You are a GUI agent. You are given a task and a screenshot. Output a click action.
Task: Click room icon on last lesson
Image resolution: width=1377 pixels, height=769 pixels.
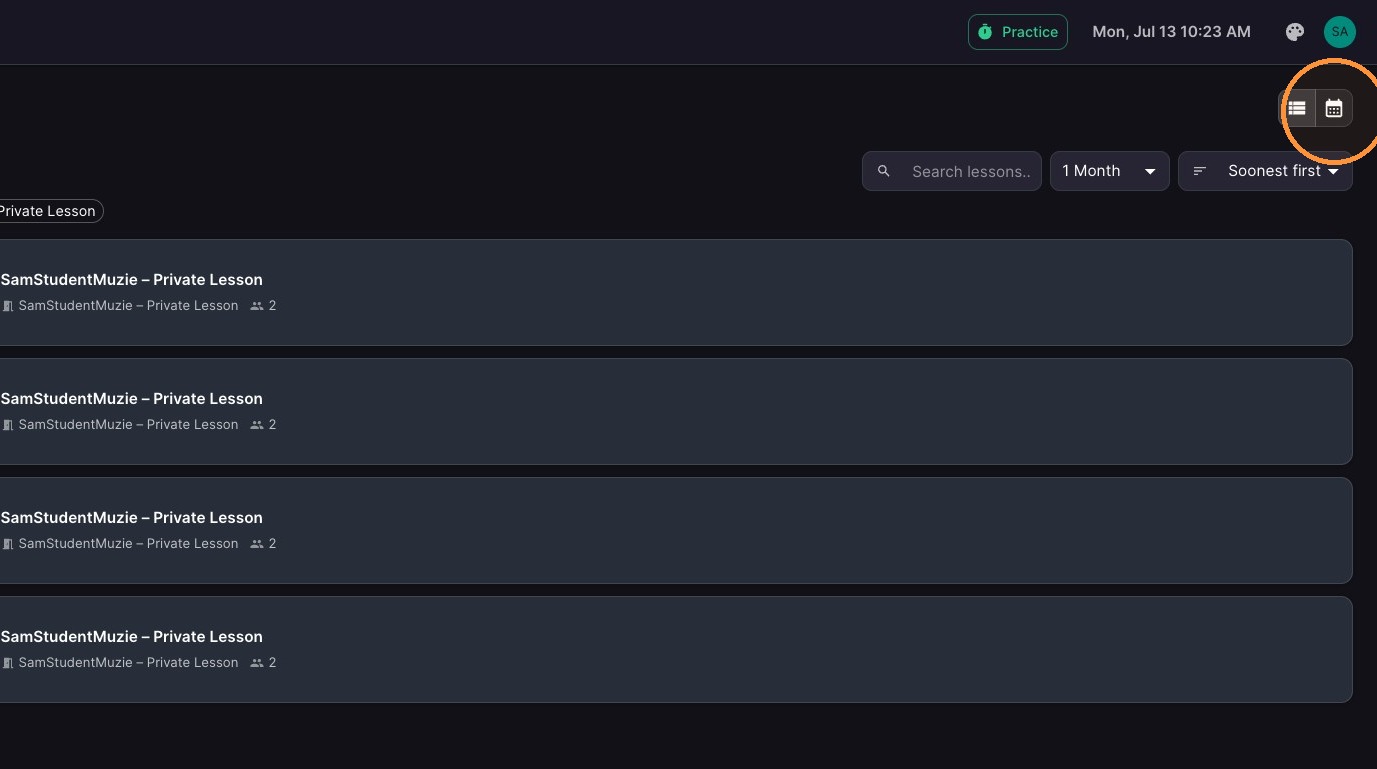(x=8, y=663)
